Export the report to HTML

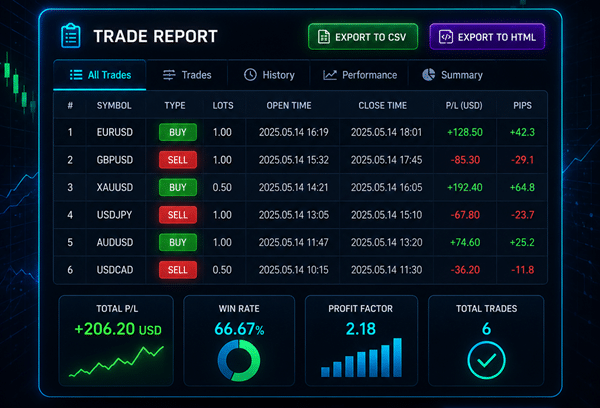pos(487,37)
